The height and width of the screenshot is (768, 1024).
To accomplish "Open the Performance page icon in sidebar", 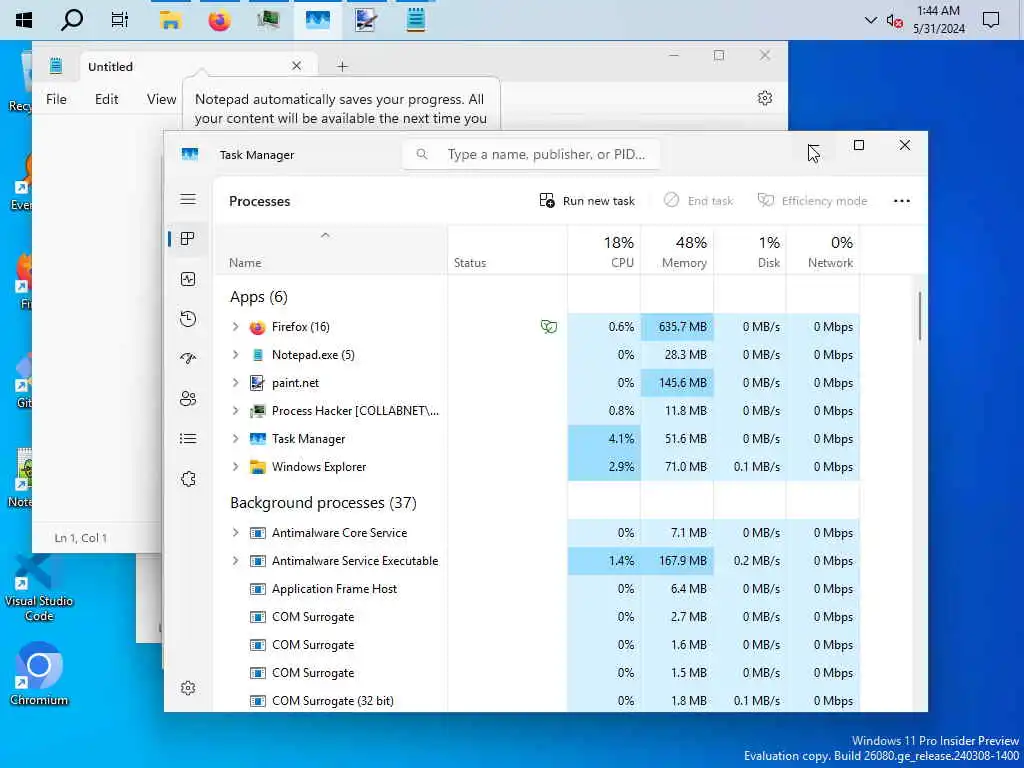I will point(188,280).
